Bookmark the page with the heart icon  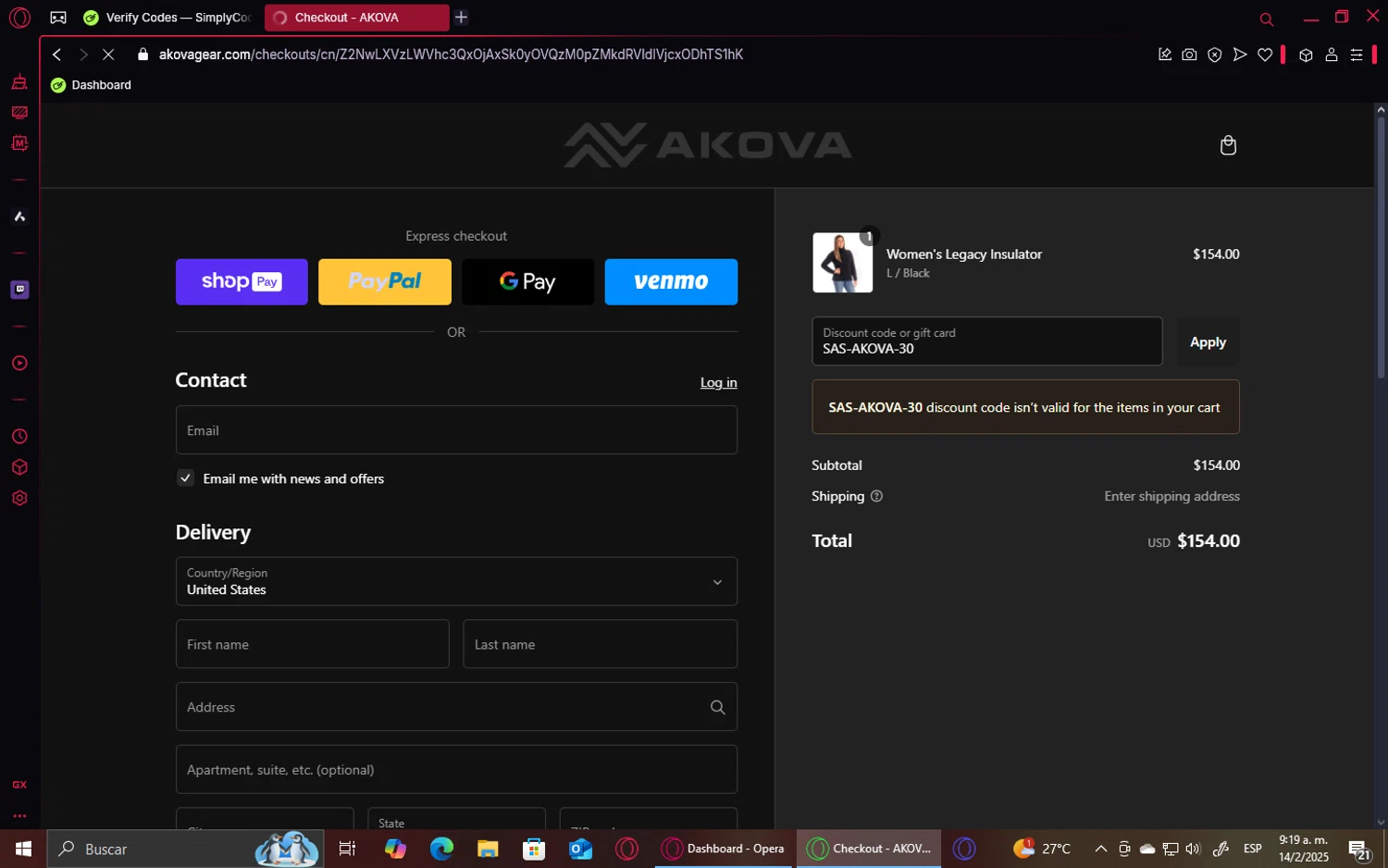click(x=1265, y=55)
